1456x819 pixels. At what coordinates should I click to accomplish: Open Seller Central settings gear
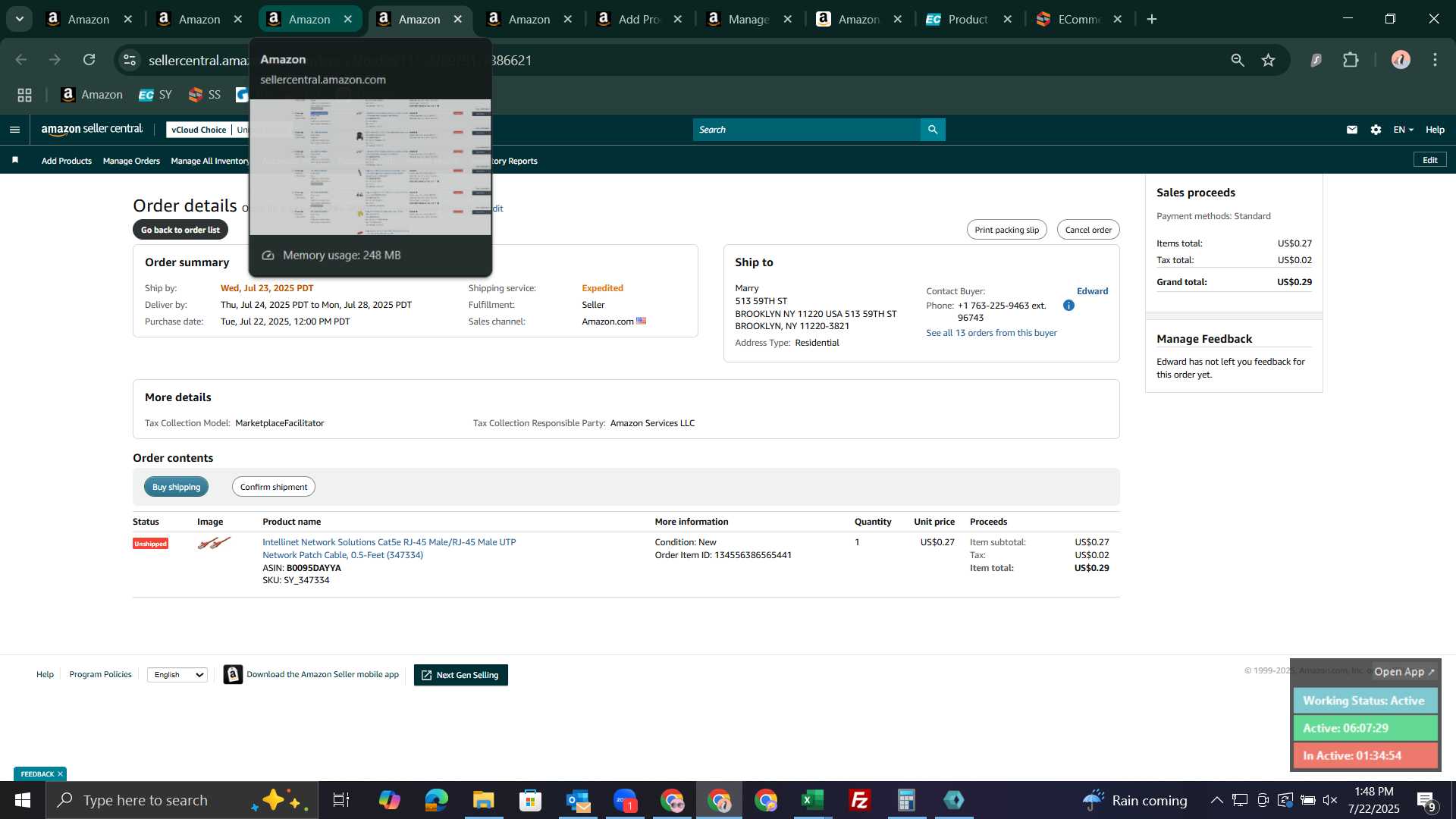pyautogui.click(x=1376, y=130)
